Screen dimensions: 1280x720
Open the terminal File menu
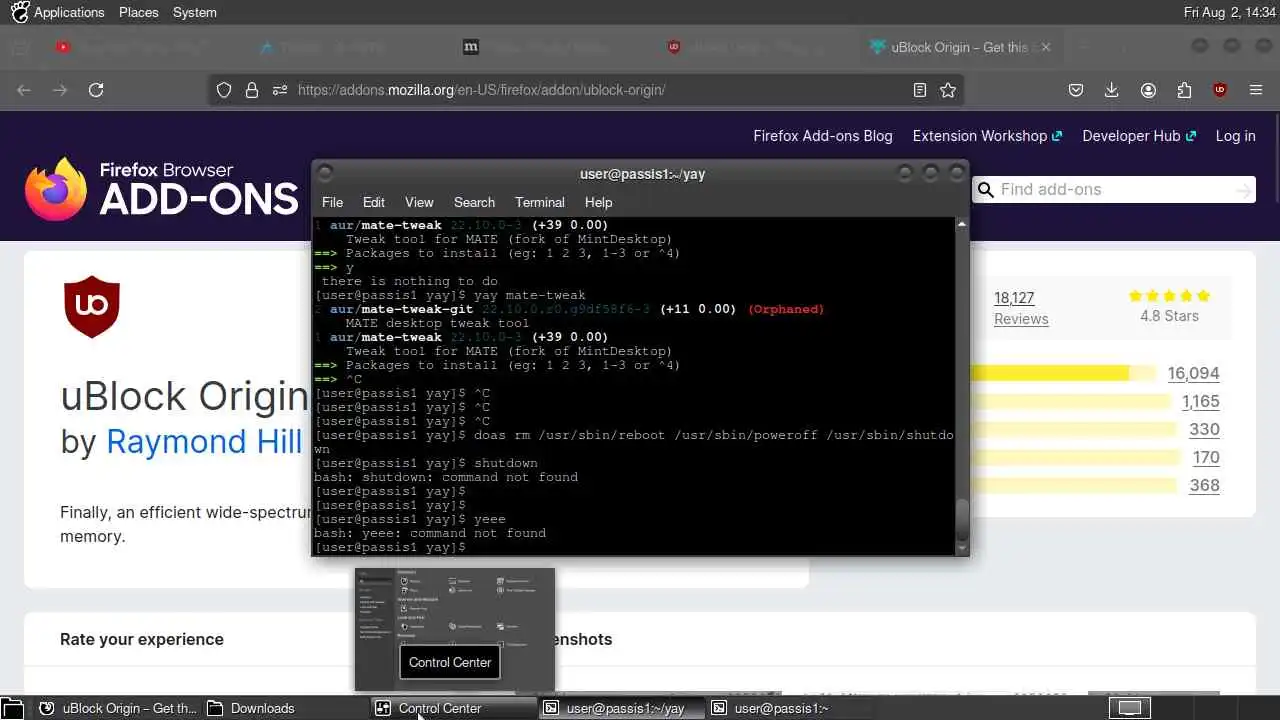[x=332, y=202]
